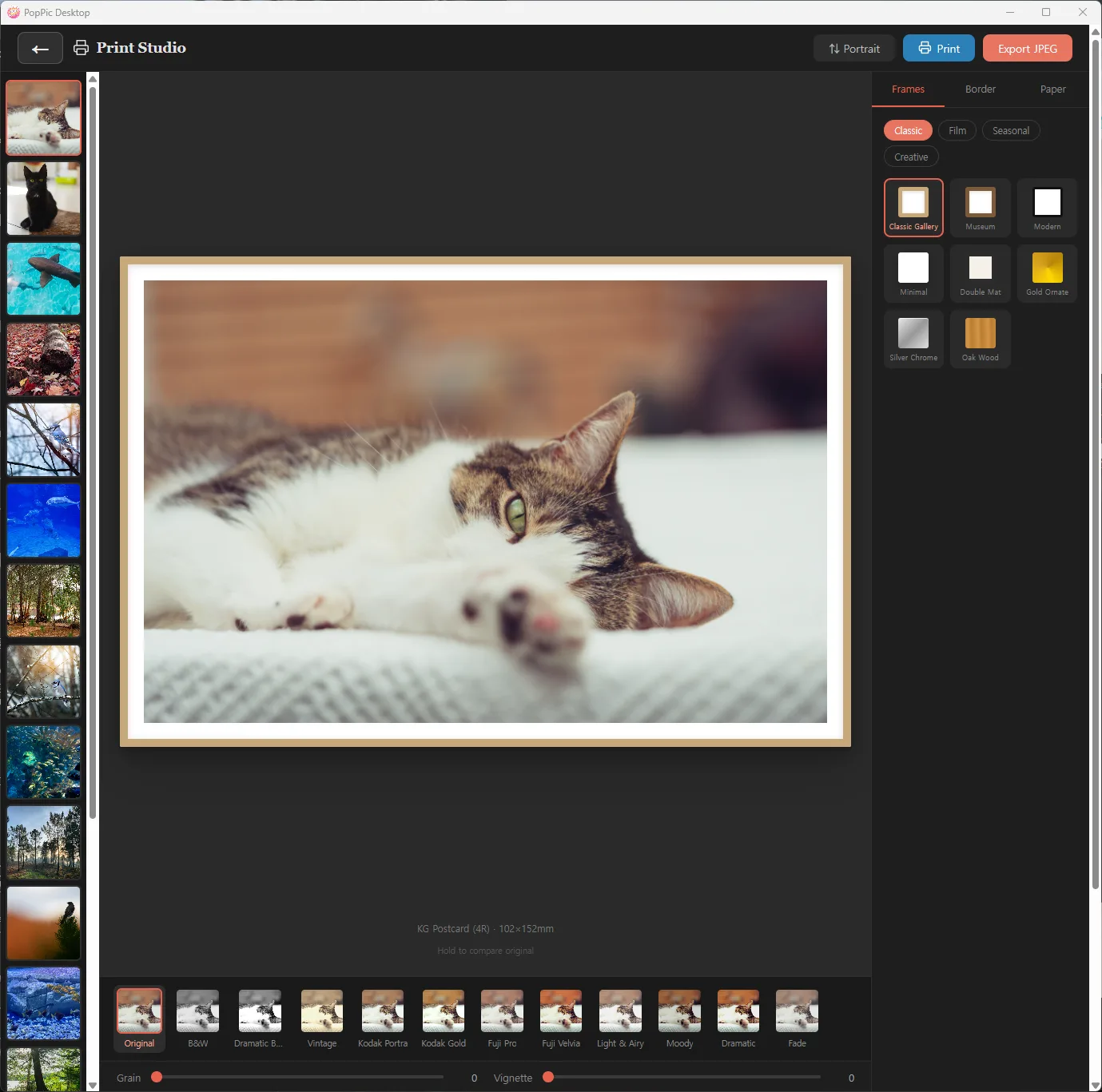Click the photo list scroll down arrow
The height and width of the screenshot is (1092, 1102).
point(93,1086)
